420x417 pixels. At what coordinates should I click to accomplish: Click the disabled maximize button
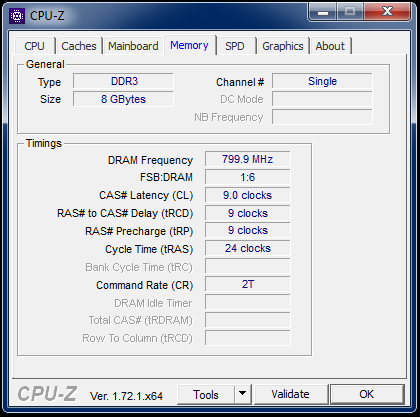coord(350,12)
